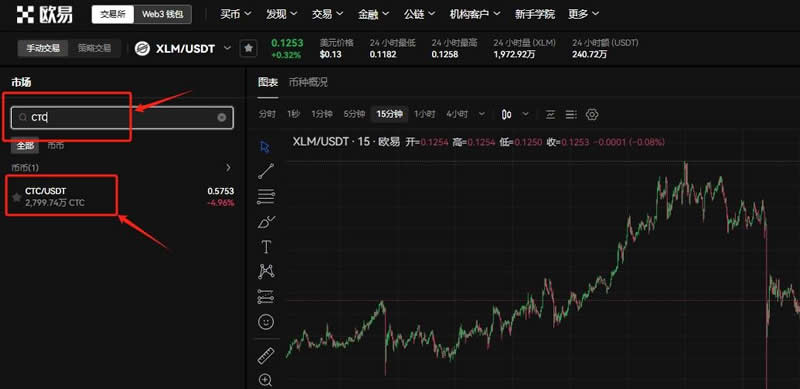Select the 15分钟 interval
The height and width of the screenshot is (389, 800).
pyautogui.click(x=390, y=114)
